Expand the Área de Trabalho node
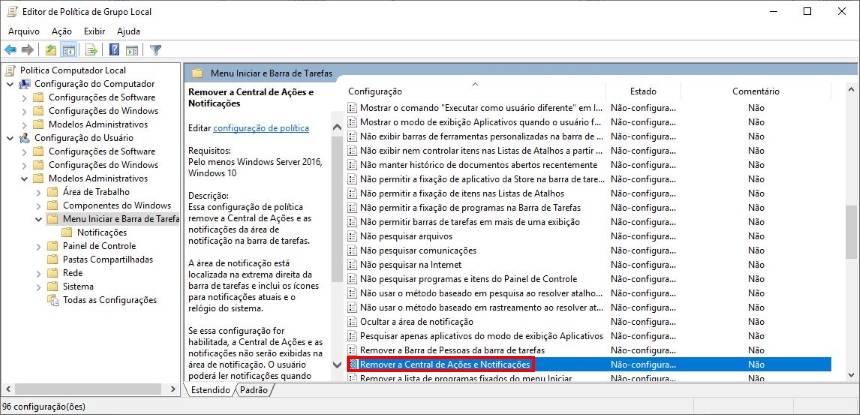 (x=38, y=192)
